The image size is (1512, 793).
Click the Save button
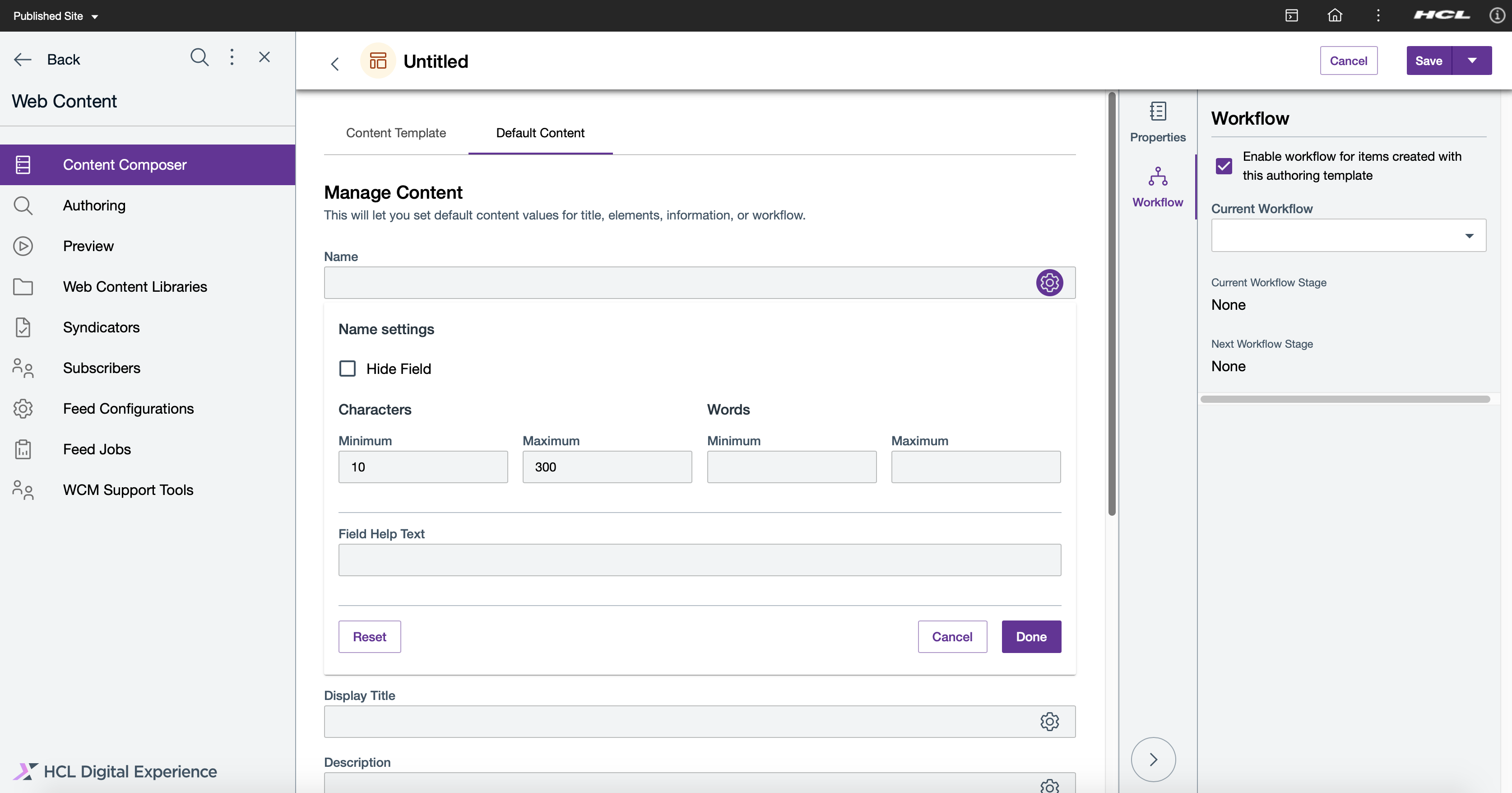(1429, 61)
